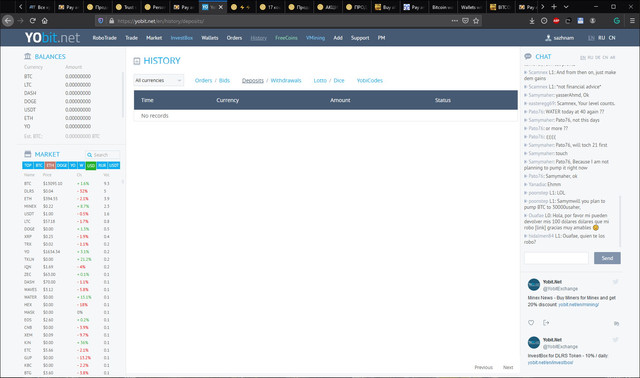Go to Previous page of history
The width and height of the screenshot is (640, 378).
(484, 367)
